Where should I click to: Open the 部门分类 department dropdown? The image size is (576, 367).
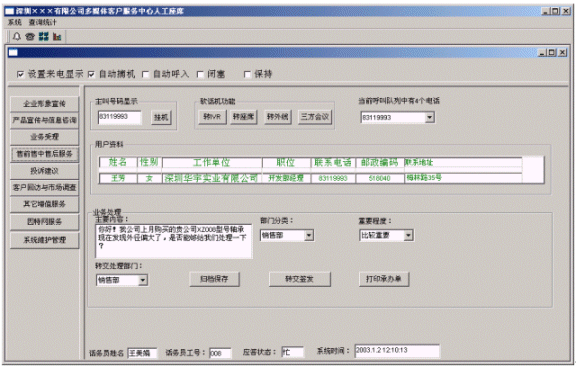coord(309,235)
